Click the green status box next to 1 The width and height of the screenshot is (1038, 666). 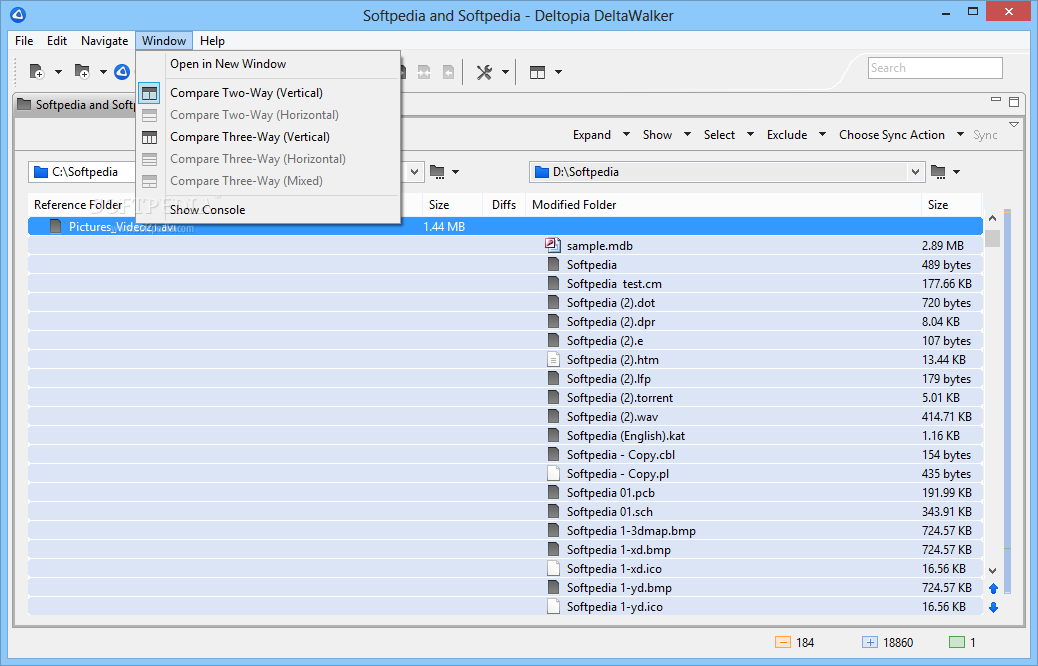957,642
